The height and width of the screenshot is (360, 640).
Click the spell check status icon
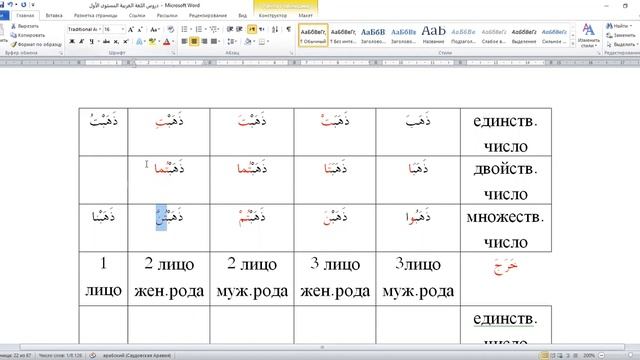tap(93, 356)
